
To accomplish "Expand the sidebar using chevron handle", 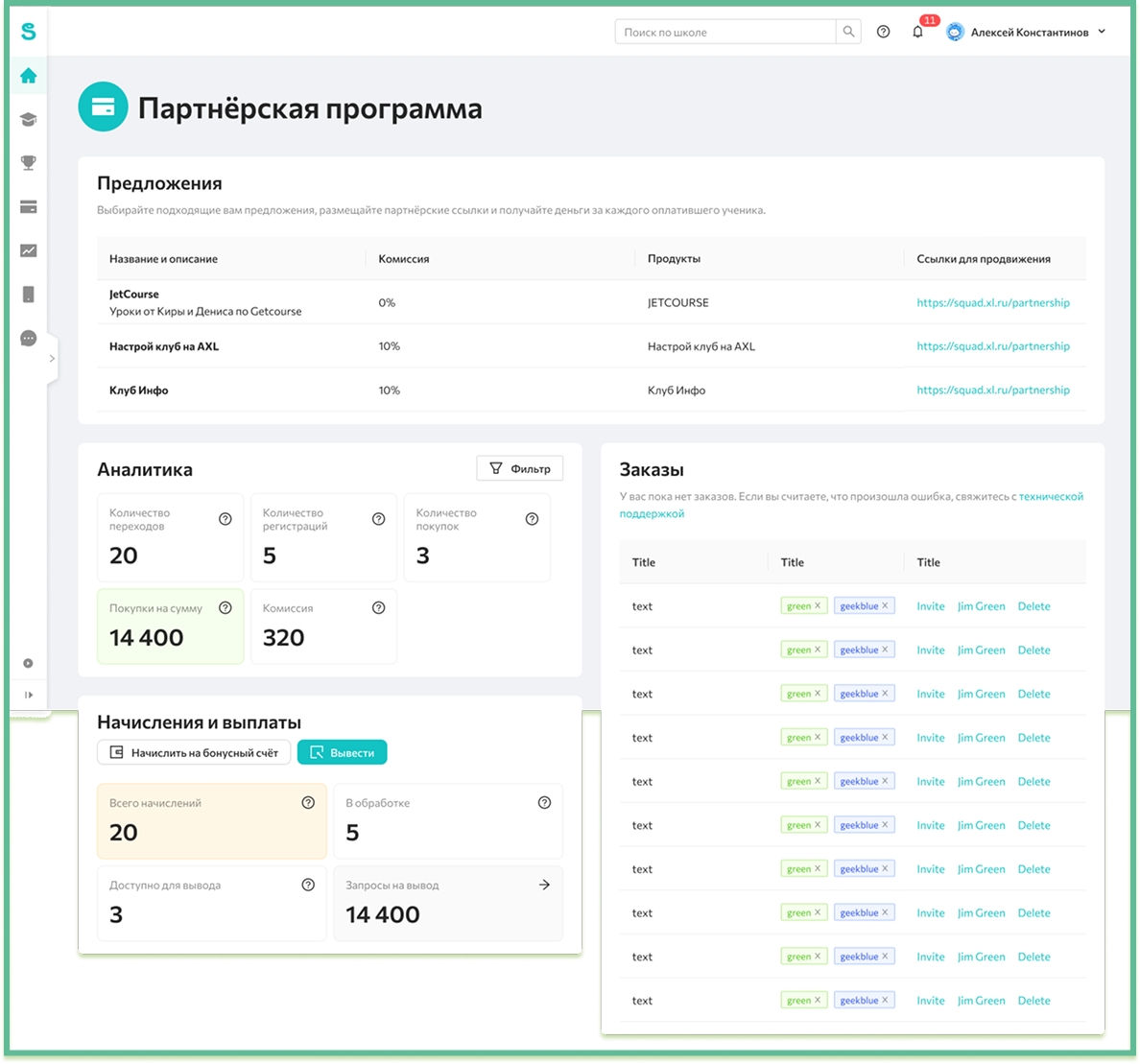I will point(52,359).
